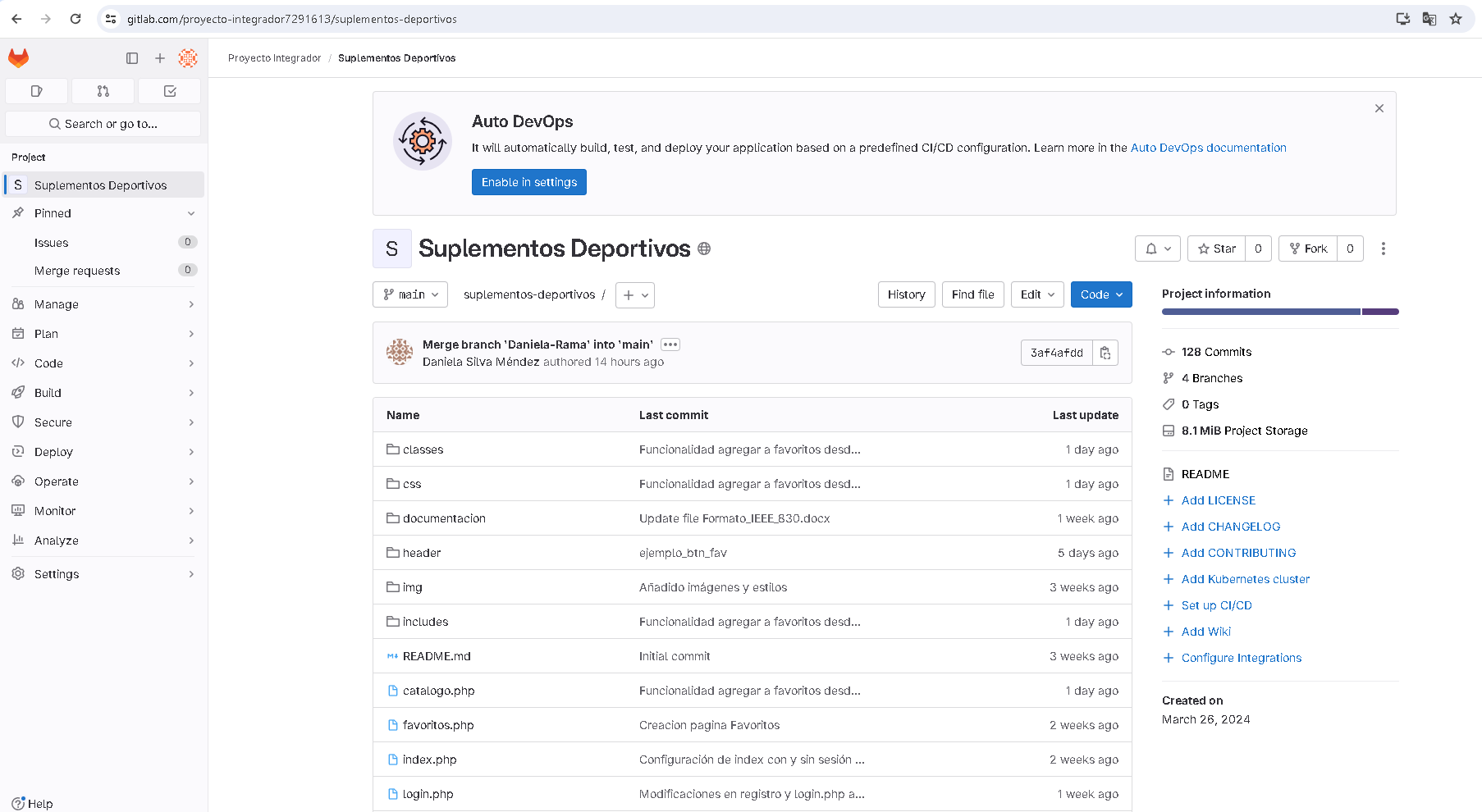Open the Edit dropdown
This screenshot has width=1482, height=812.
(x=1037, y=294)
